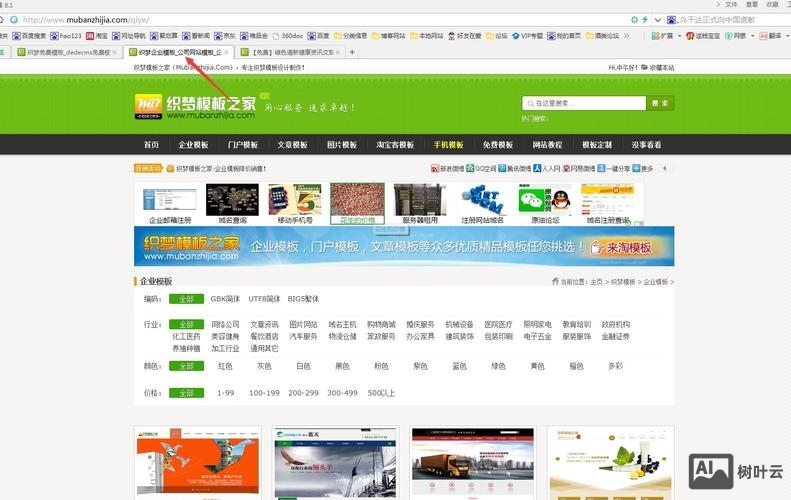Open the 京东 bookmark
This screenshot has width=791, height=500.
(225, 36)
